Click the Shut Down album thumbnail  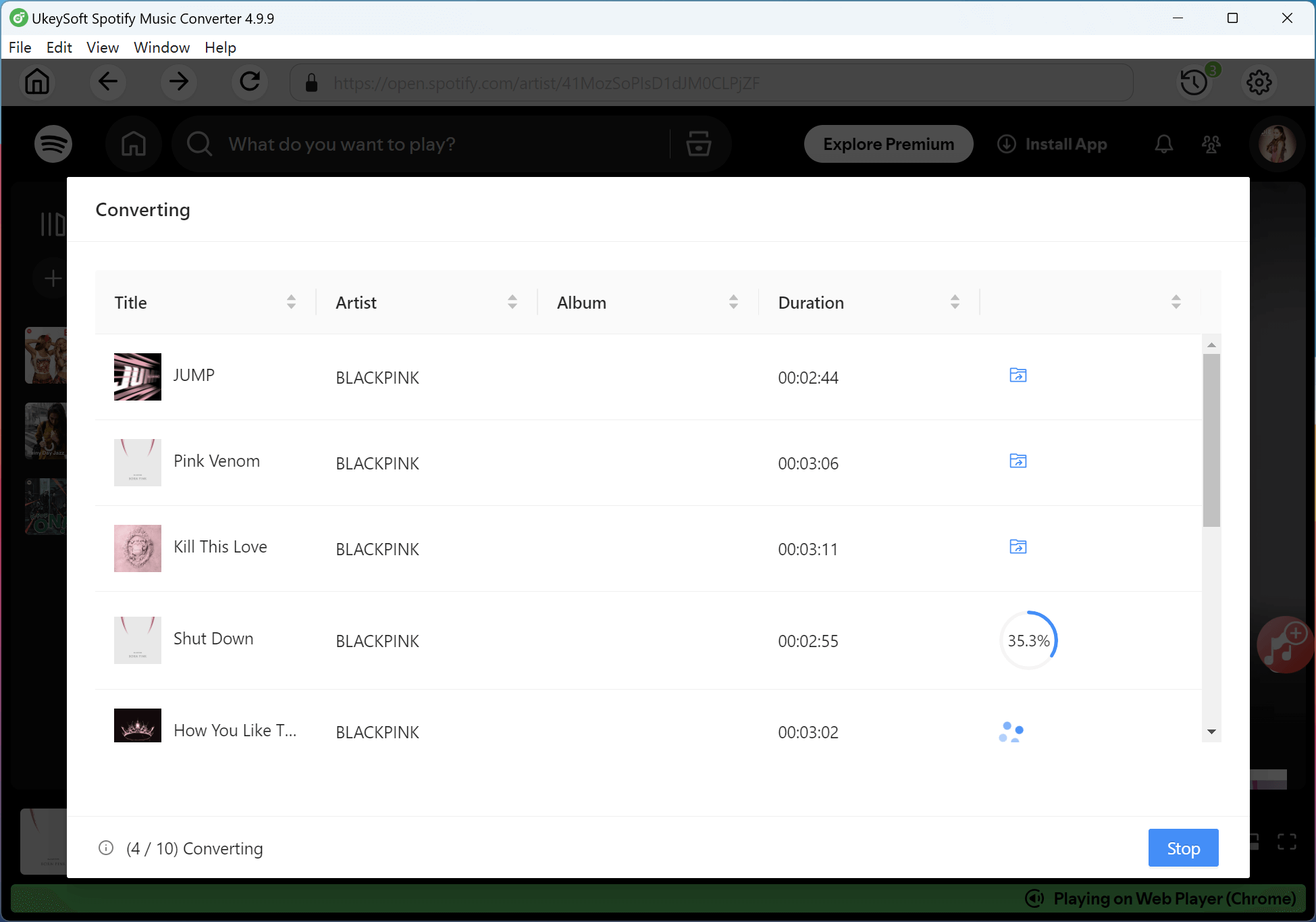[x=137, y=640]
